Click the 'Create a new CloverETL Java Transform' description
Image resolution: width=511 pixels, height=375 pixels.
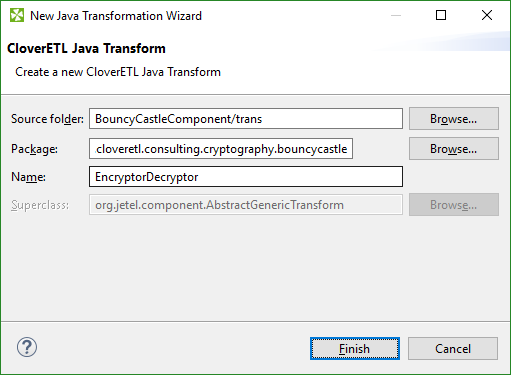118,72
